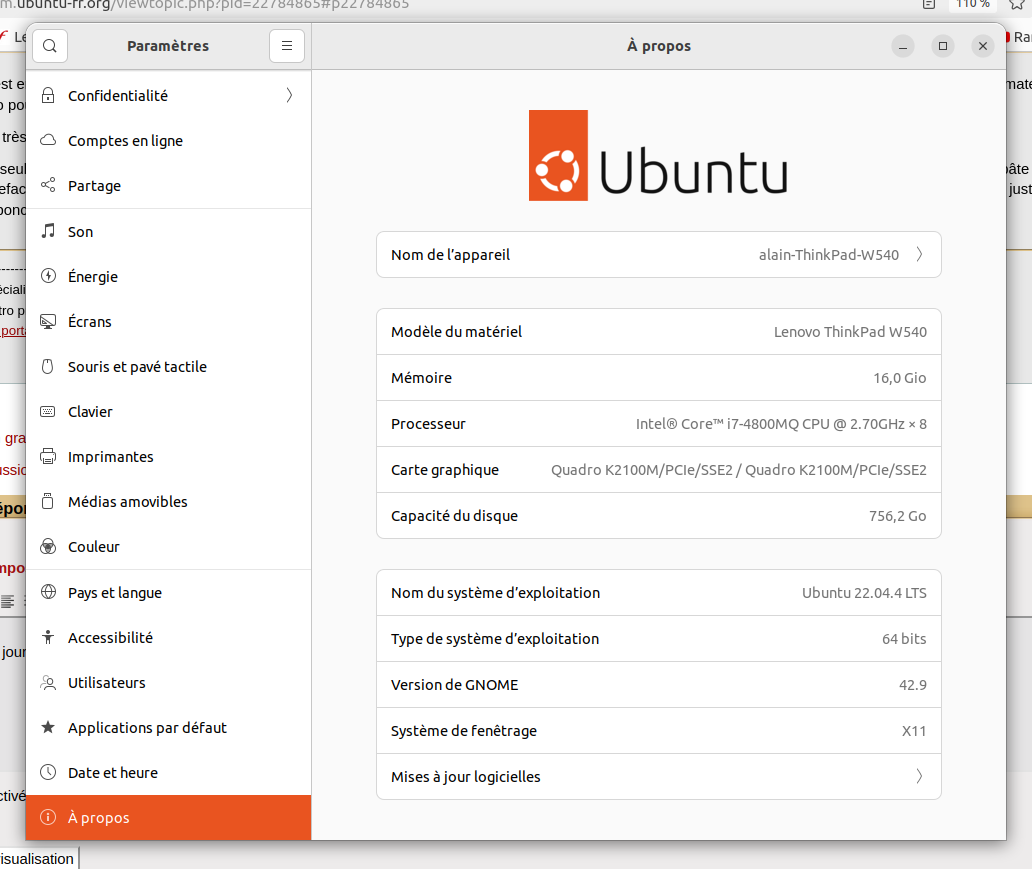Click the monitor icon for Écrans

coord(48,321)
